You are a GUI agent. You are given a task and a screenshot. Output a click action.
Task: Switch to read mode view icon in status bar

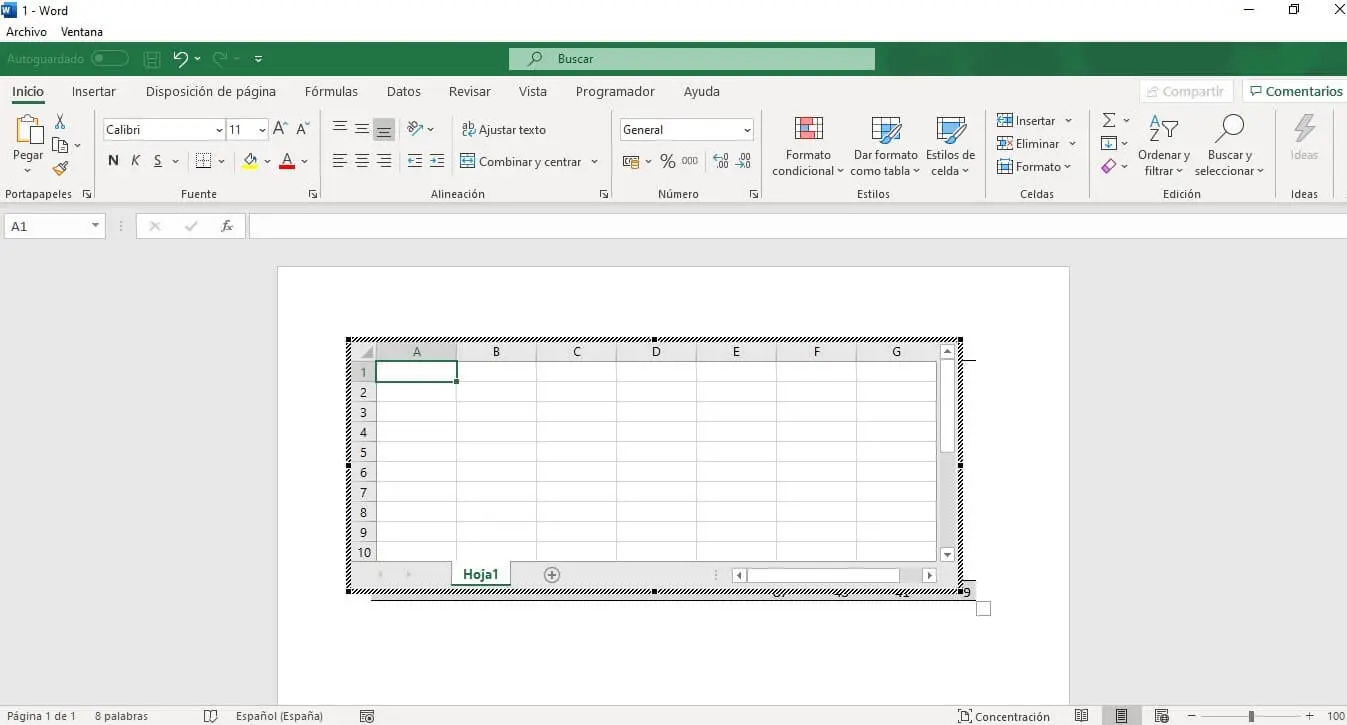[x=1081, y=716]
